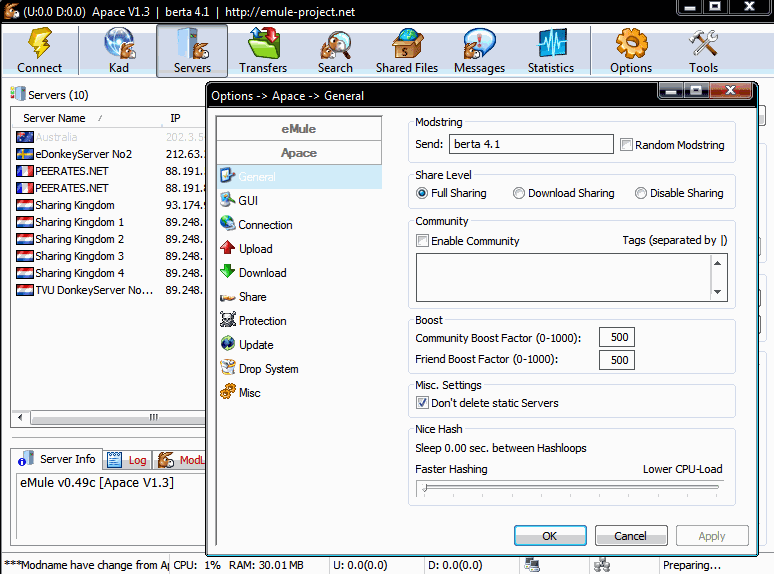Viewport: 774px width, 574px height.
Task: Click the server list horizontal scrollbar thumb
Action: 118,418
